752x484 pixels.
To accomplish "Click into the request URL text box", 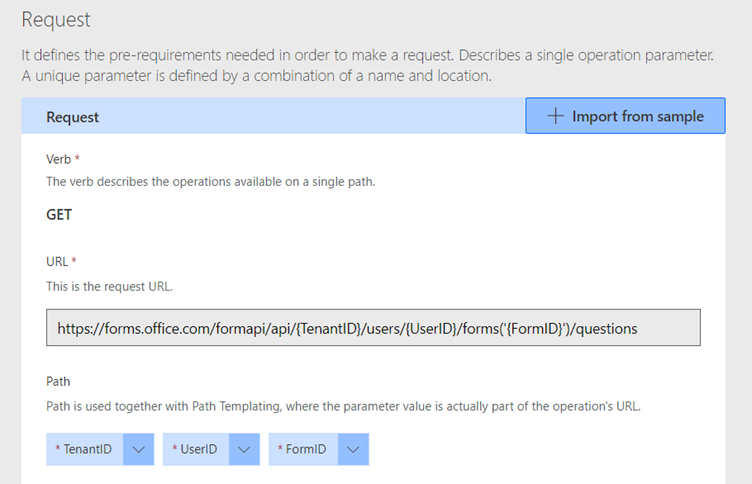I will pyautogui.click(x=373, y=328).
